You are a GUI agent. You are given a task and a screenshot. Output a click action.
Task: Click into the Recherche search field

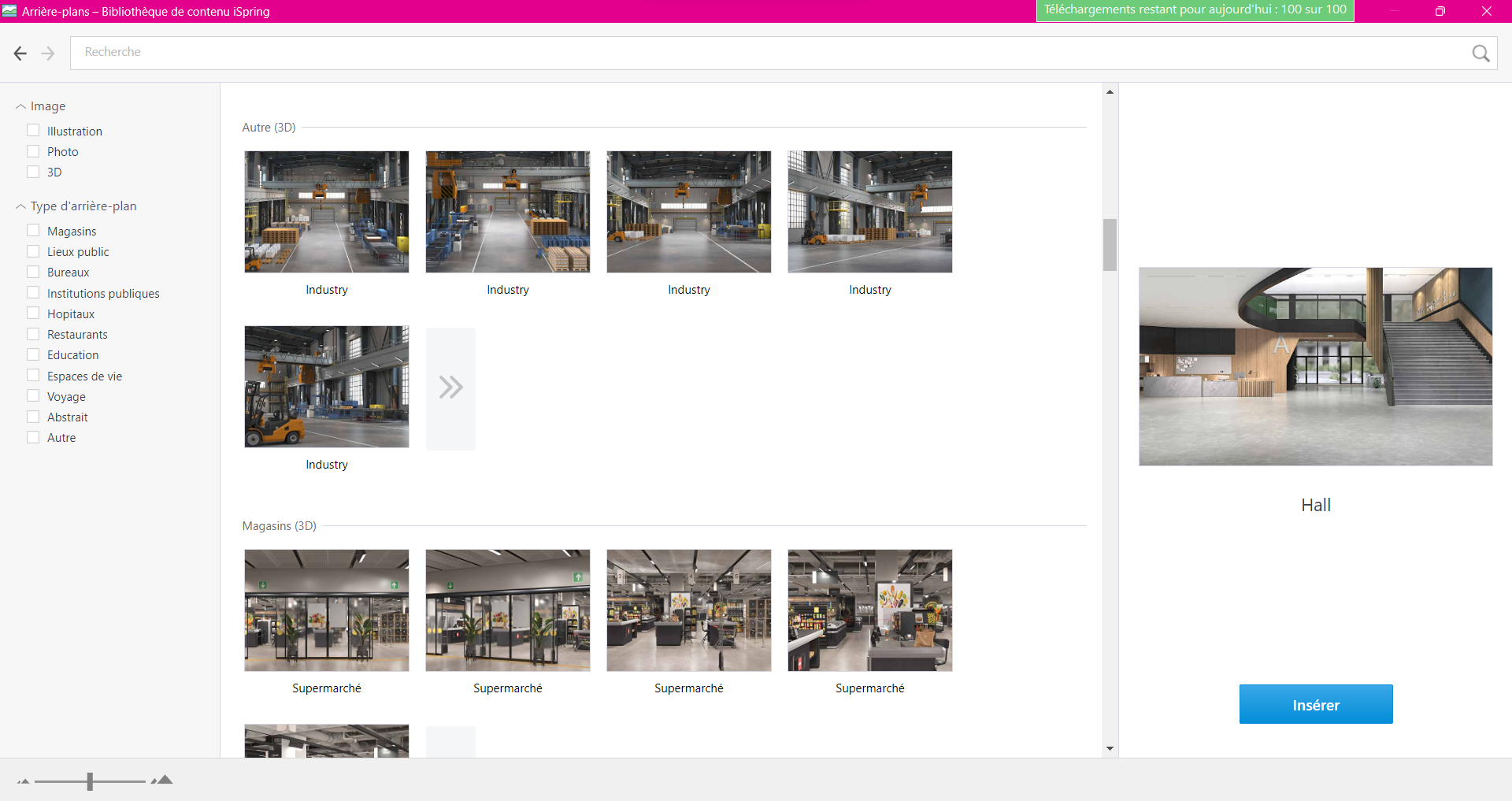coord(764,53)
